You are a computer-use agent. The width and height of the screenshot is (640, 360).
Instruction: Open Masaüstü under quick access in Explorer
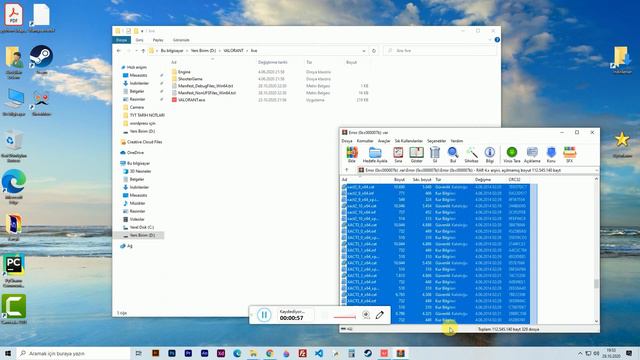pos(138,75)
